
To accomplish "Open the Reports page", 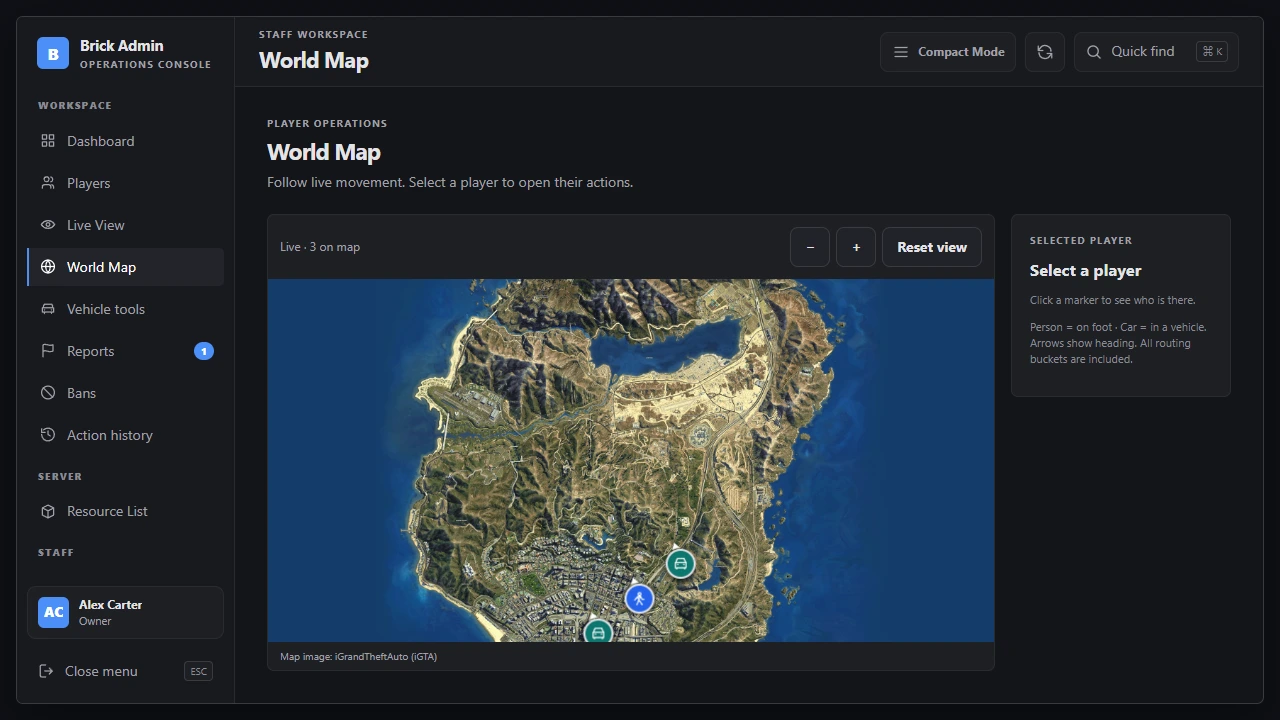I will pyautogui.click(x=126, y=351).
